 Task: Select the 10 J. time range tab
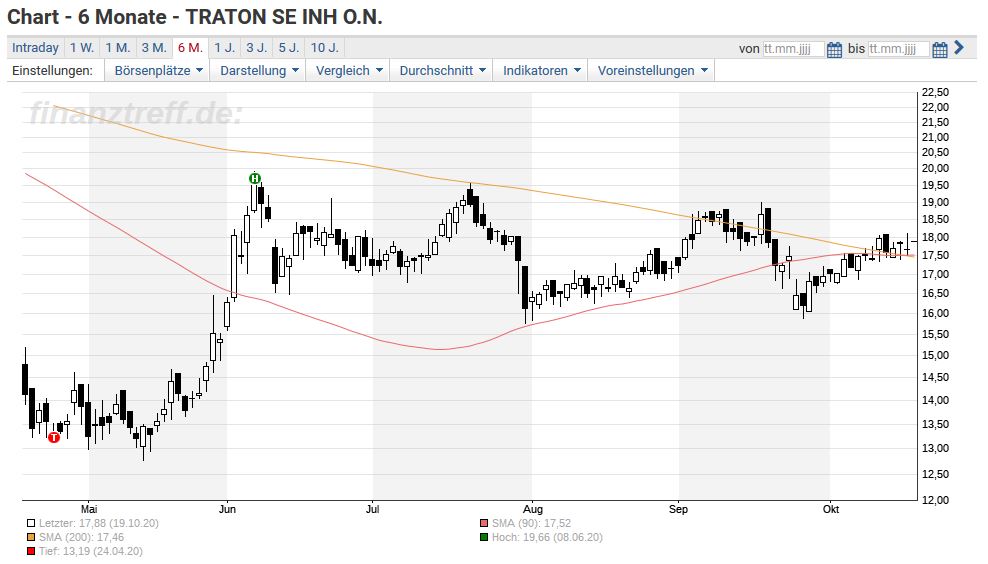[x=325, y=47]
